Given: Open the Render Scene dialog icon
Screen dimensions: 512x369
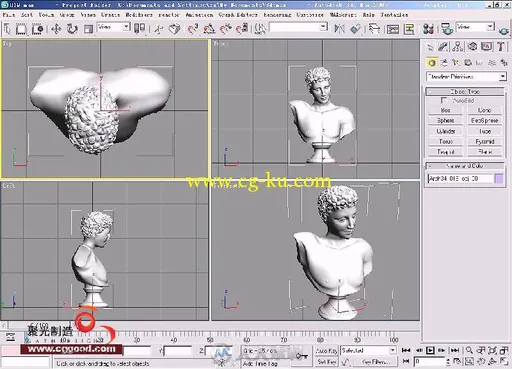Looking at the screenshot, I should (447, 29).
